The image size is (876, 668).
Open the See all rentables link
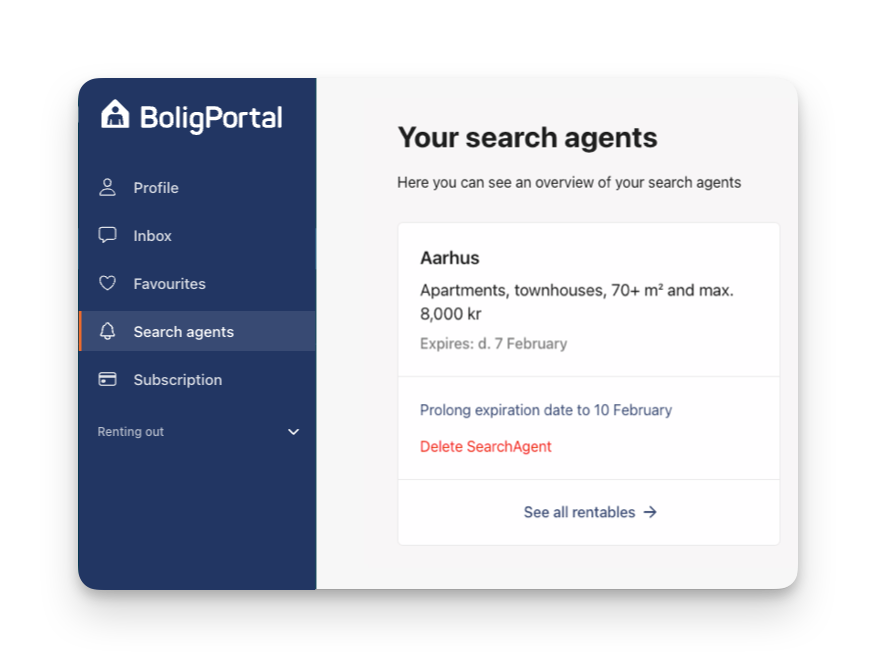(589, 512)
